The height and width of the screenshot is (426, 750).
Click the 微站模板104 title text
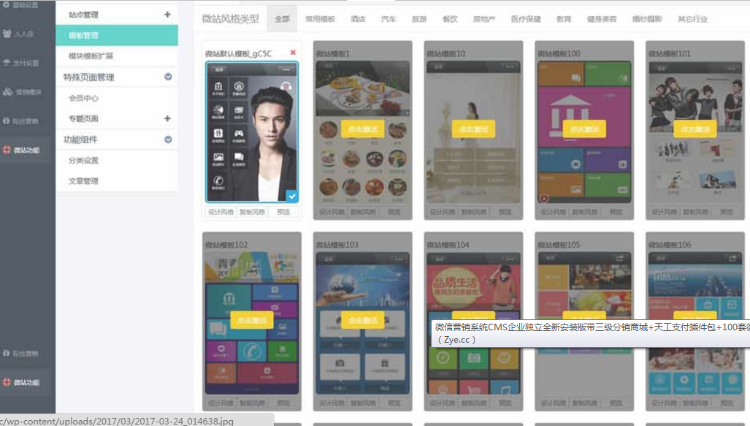coord(448,244)
